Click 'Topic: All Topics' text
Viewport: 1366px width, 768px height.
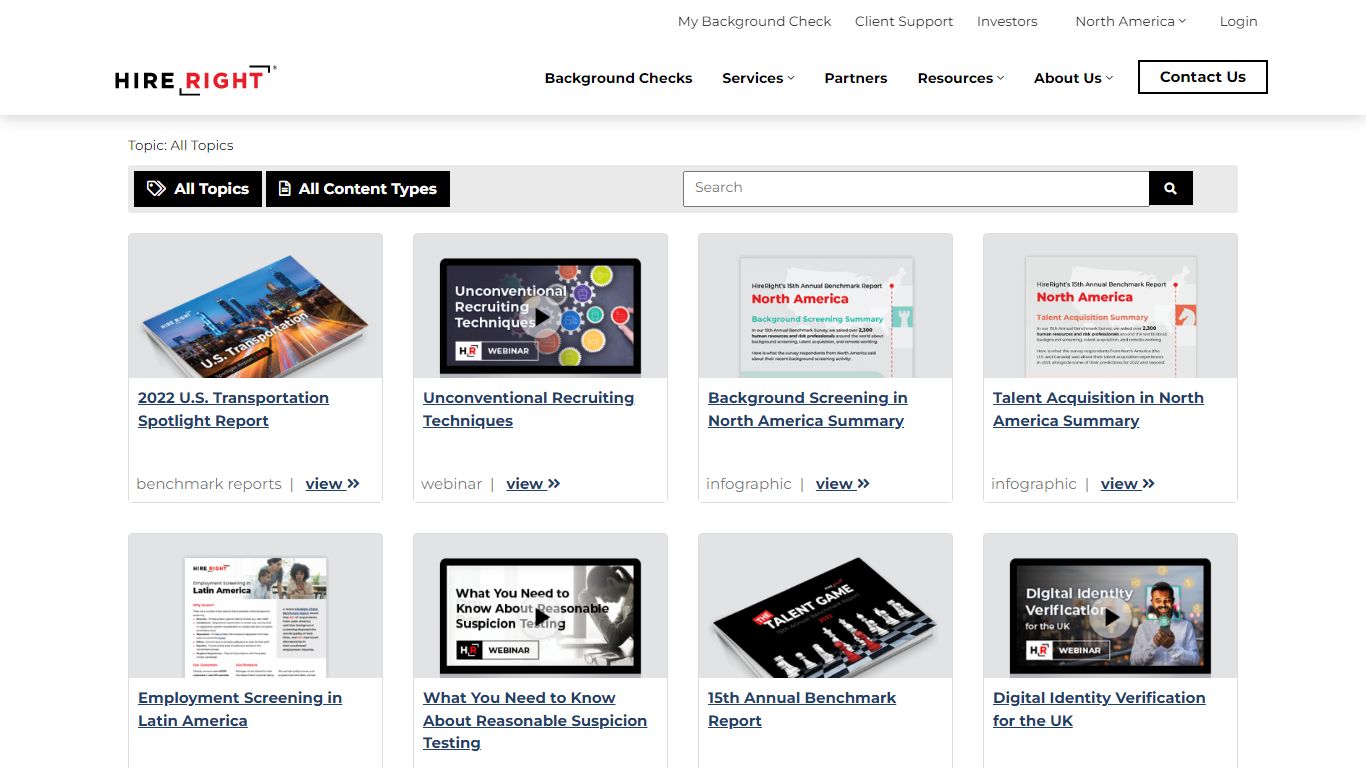tap(181, 145)
